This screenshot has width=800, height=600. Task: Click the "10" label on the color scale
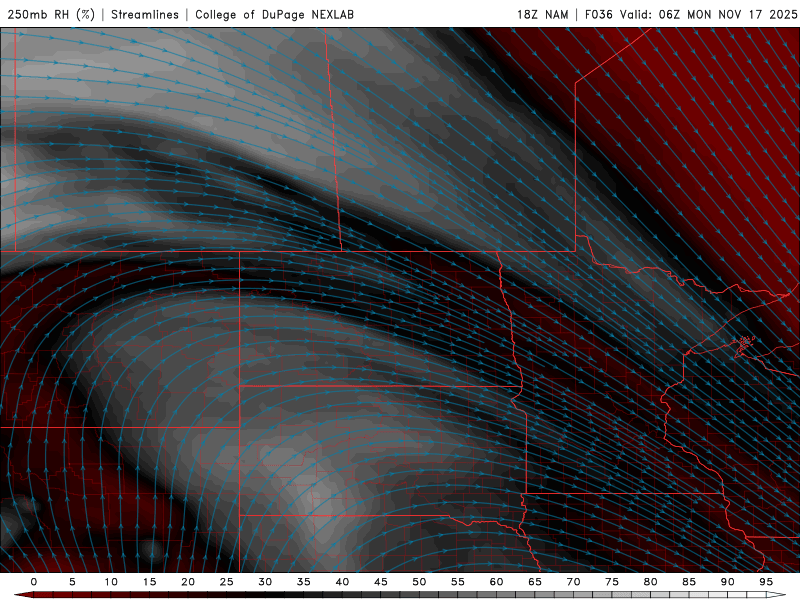[x=111, y=582]
